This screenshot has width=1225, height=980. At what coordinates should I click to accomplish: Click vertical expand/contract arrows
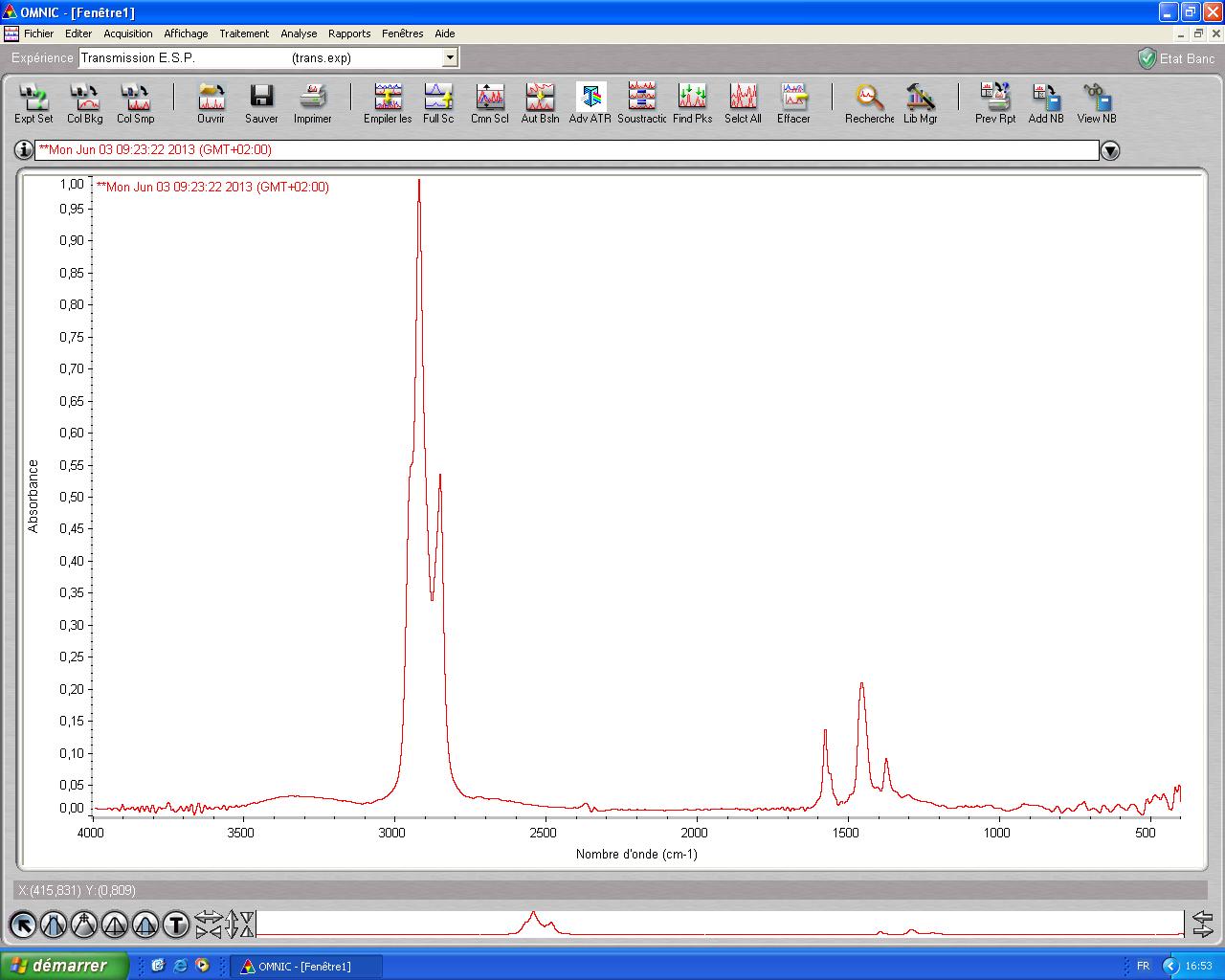239,924
